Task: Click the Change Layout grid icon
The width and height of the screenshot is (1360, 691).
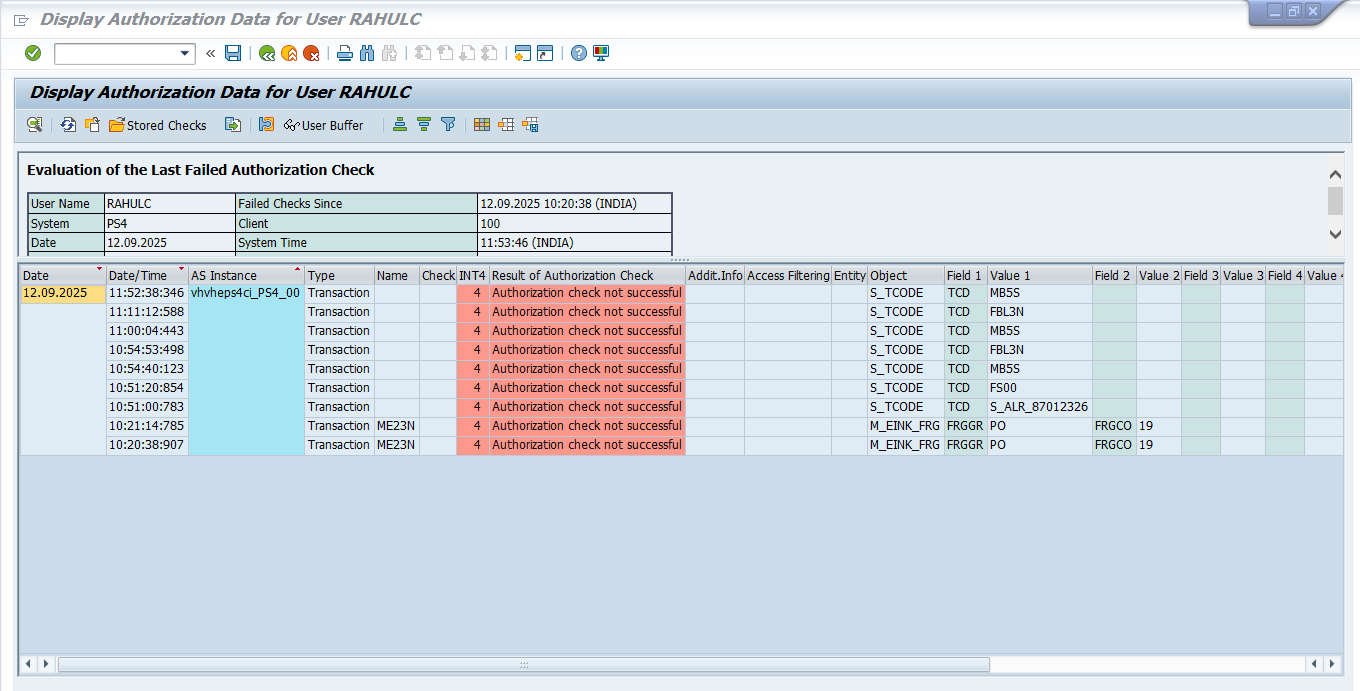Action: (x=482, y=125)
